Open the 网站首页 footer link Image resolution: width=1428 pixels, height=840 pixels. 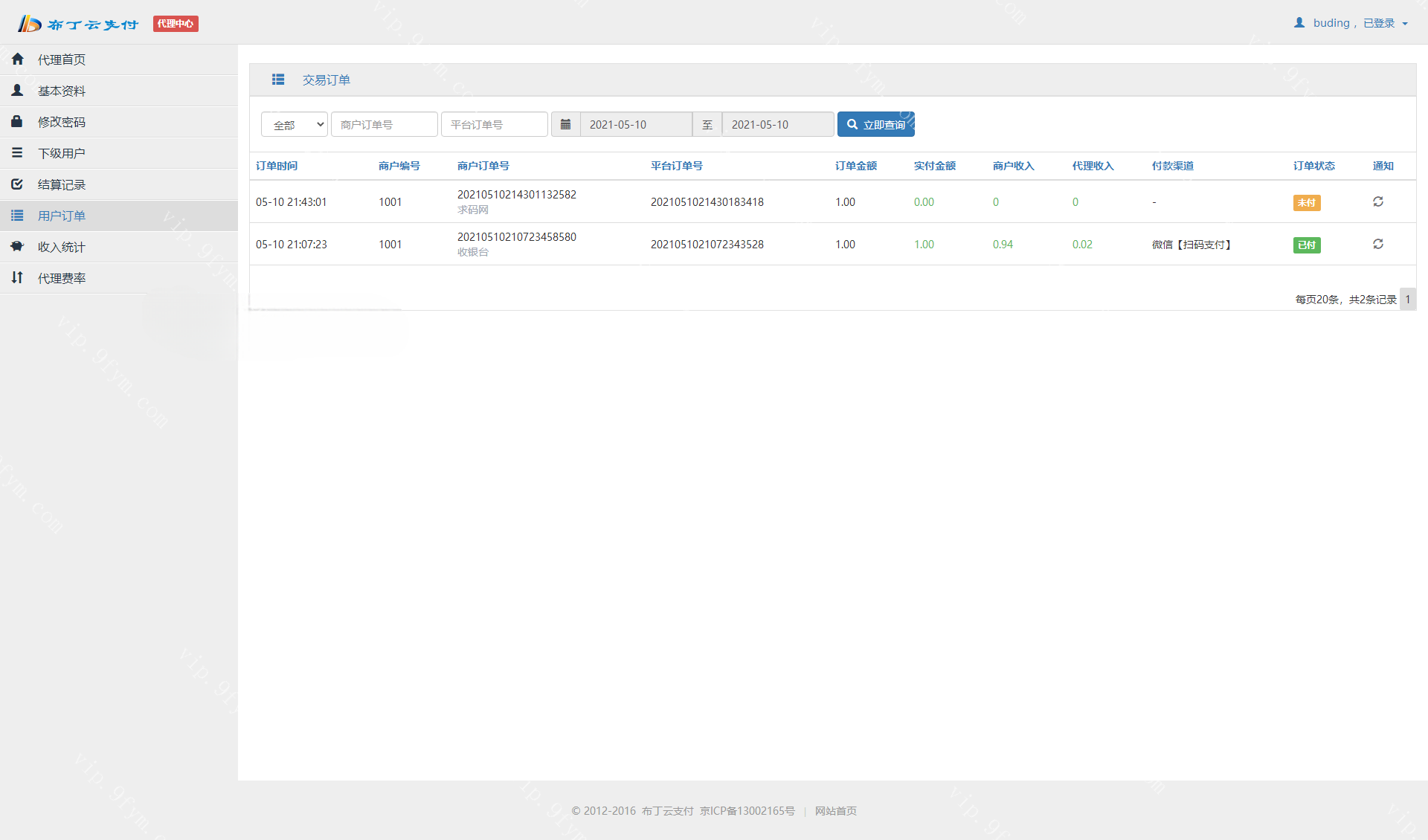[x=835, y=811]
